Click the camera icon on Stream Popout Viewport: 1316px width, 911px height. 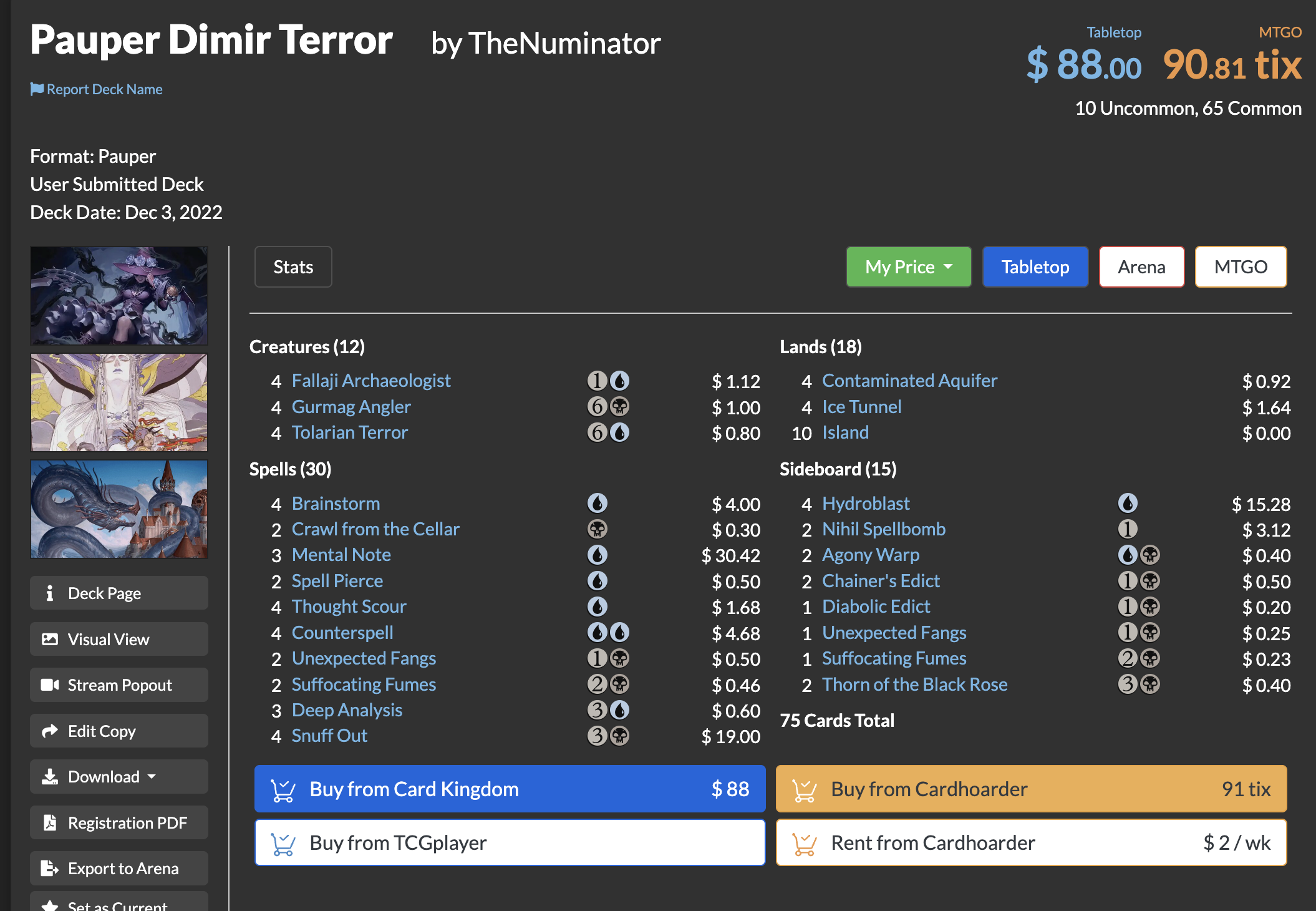[x=50, y=684]
